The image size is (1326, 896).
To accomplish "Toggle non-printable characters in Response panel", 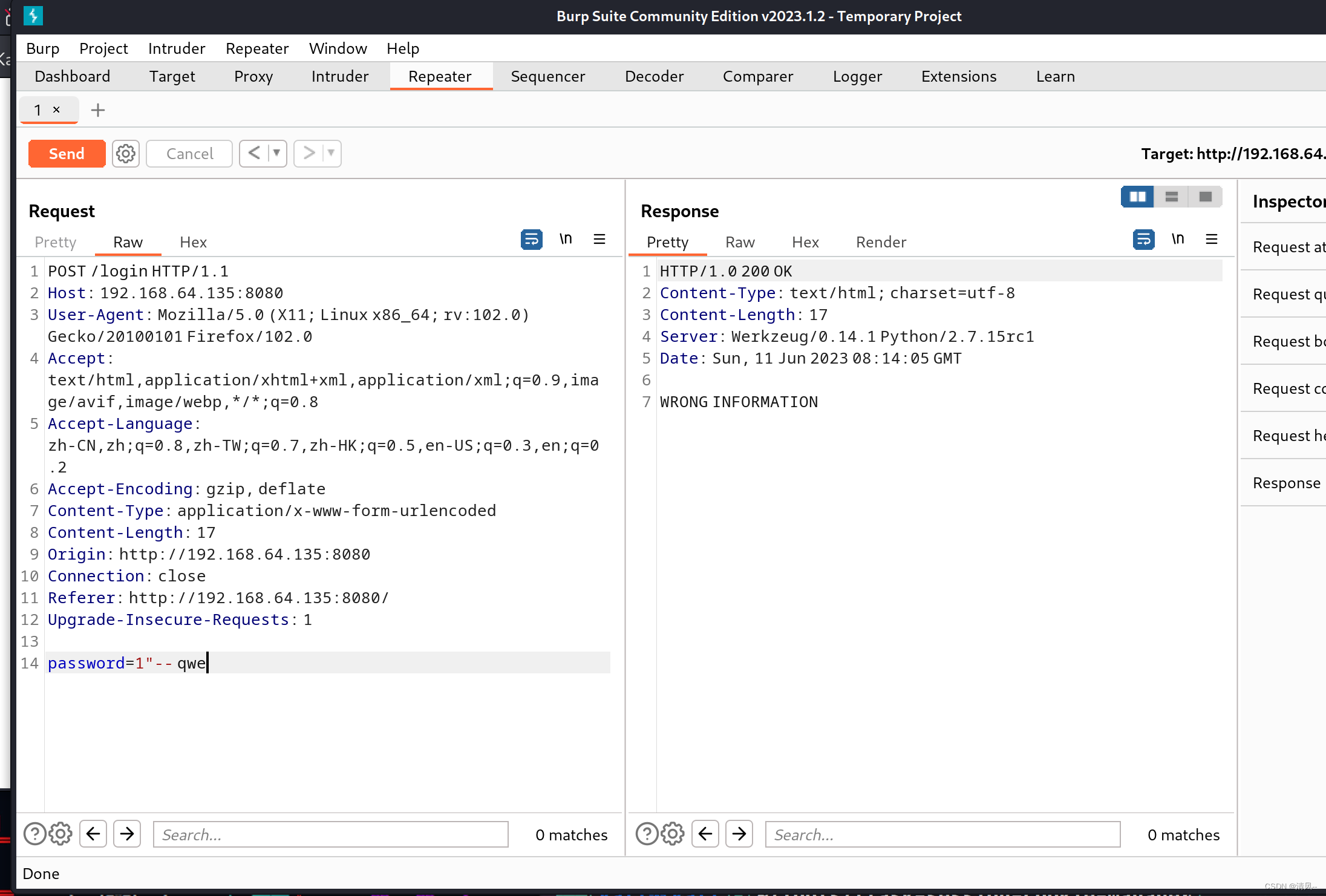I will pos(1177,240).
